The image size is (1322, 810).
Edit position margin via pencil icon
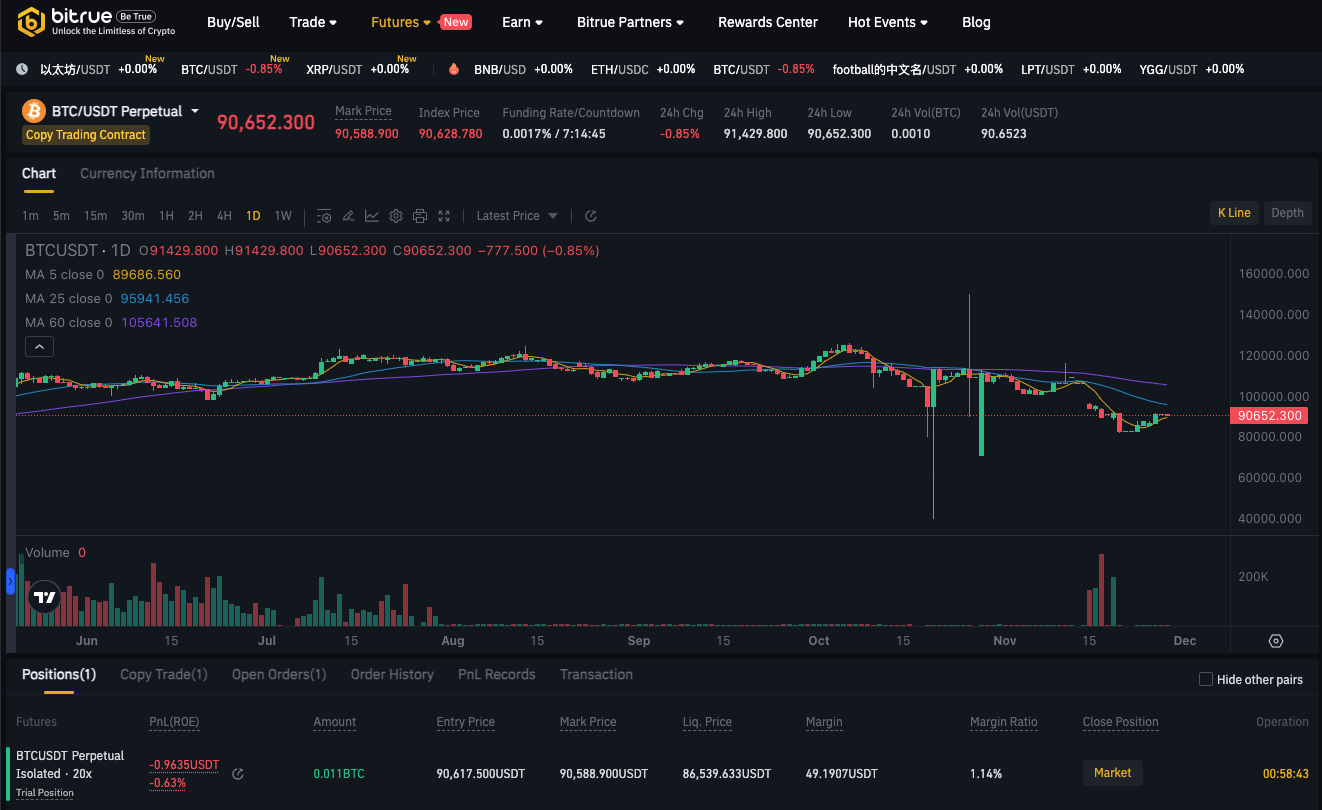(x=238, y=773)
